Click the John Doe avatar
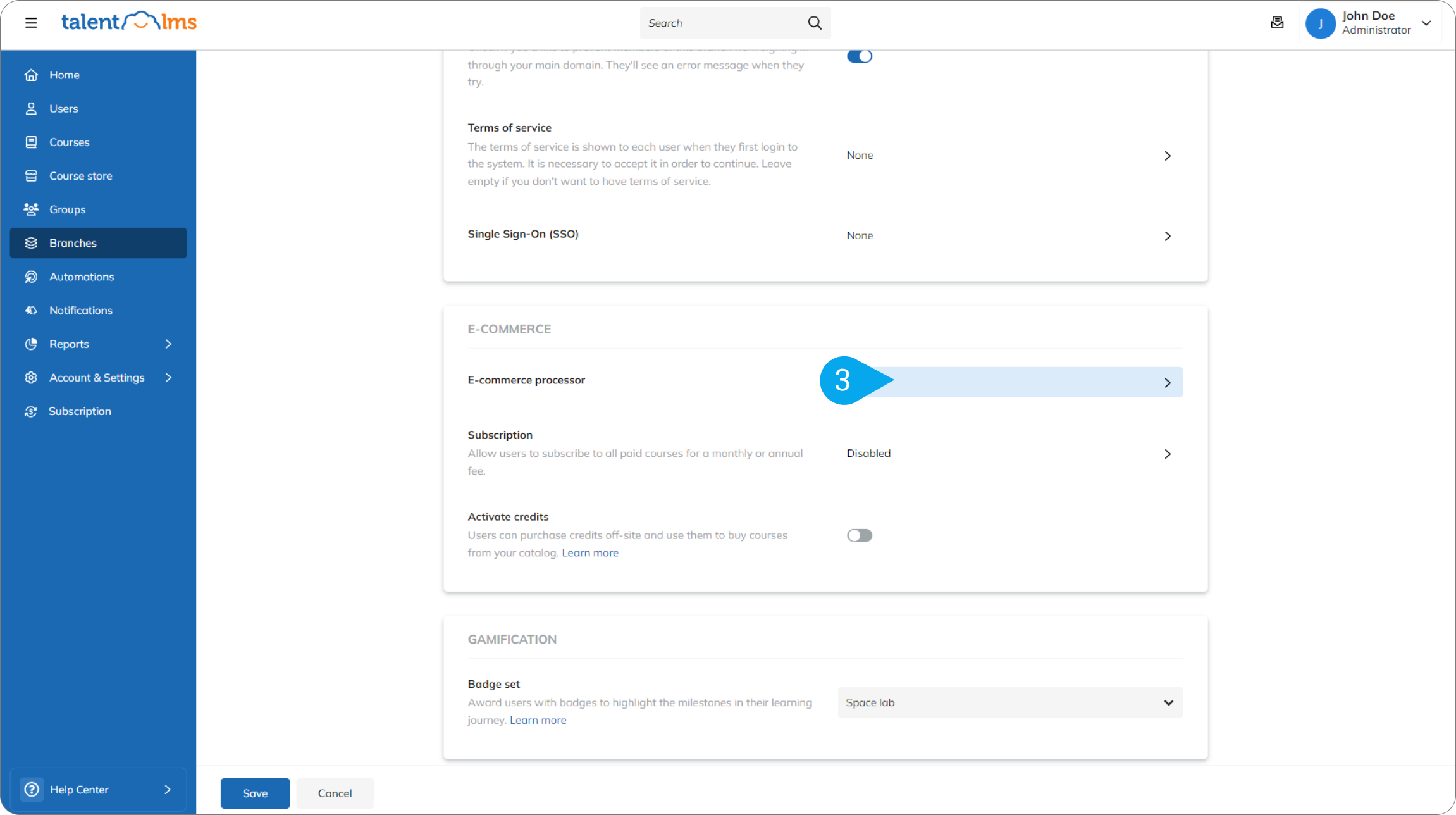The height and width of the screenshot is (815, 1456). click(1320, 23)
